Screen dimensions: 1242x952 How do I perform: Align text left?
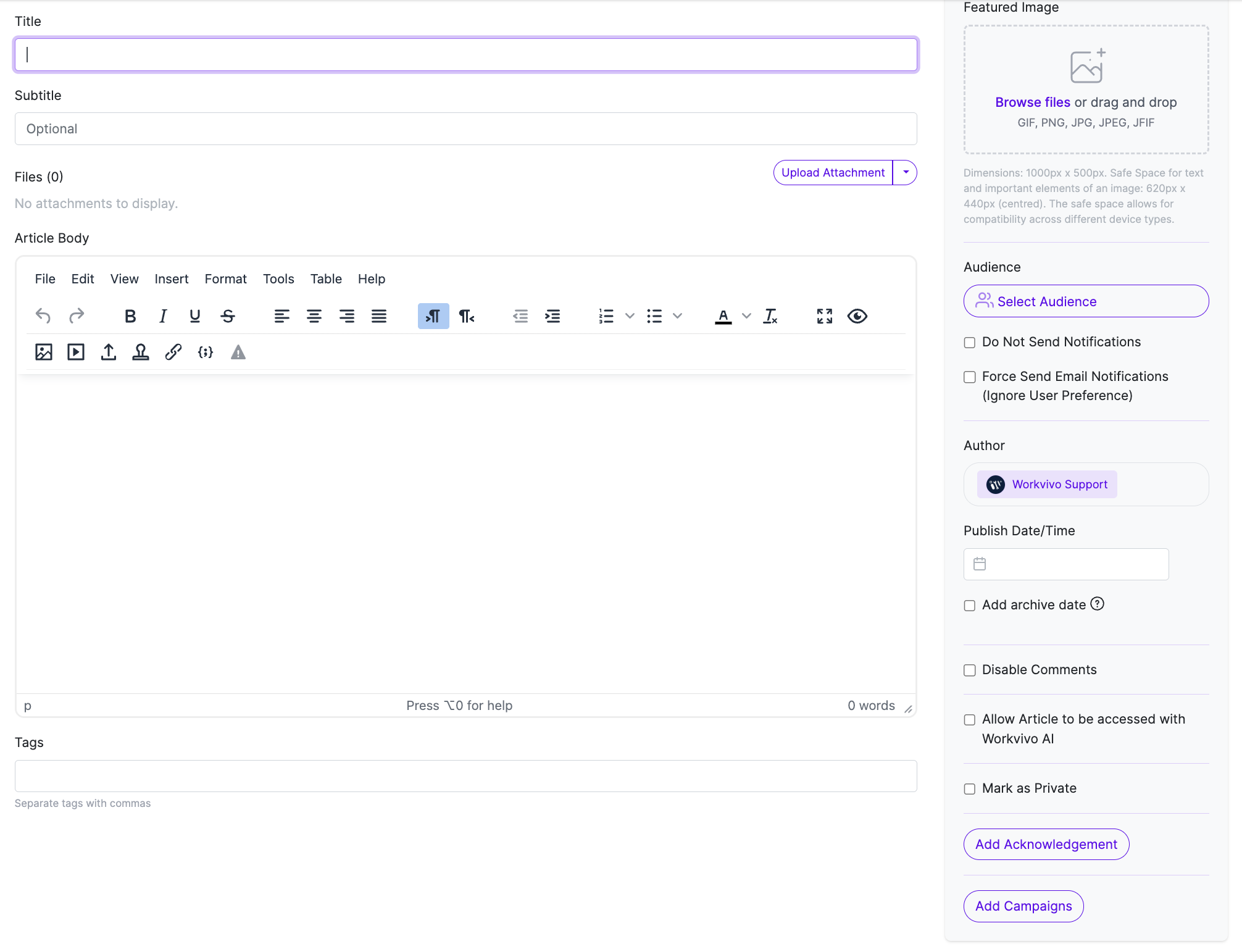click(x=281, y=316)
